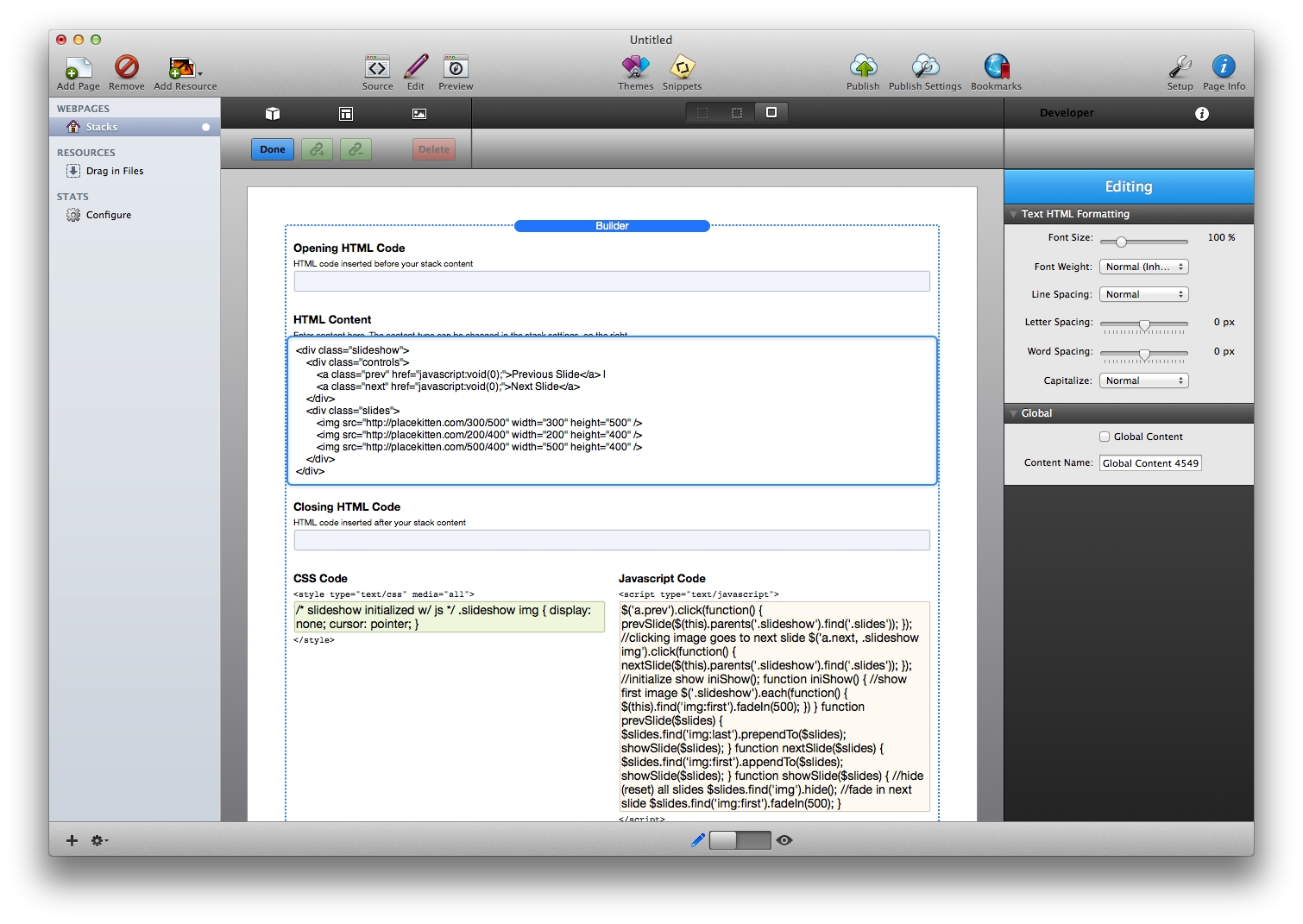Open the Snippets panel
The image size is (1303, 924).
coord(682,68)
